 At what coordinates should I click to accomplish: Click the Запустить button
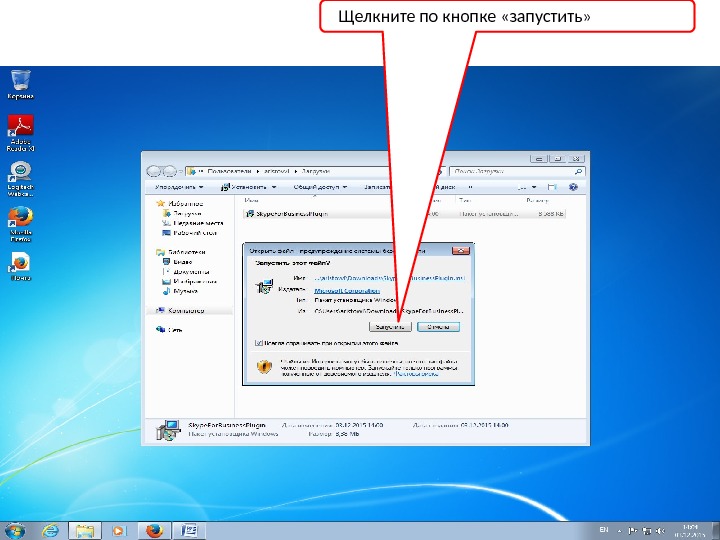click(390, 327)
